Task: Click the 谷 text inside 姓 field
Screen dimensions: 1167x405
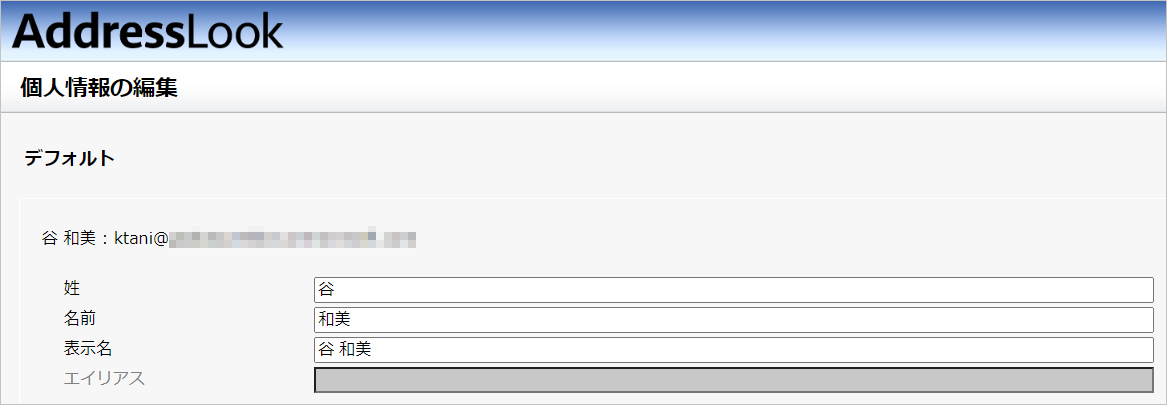Action: tap(326, 290)
